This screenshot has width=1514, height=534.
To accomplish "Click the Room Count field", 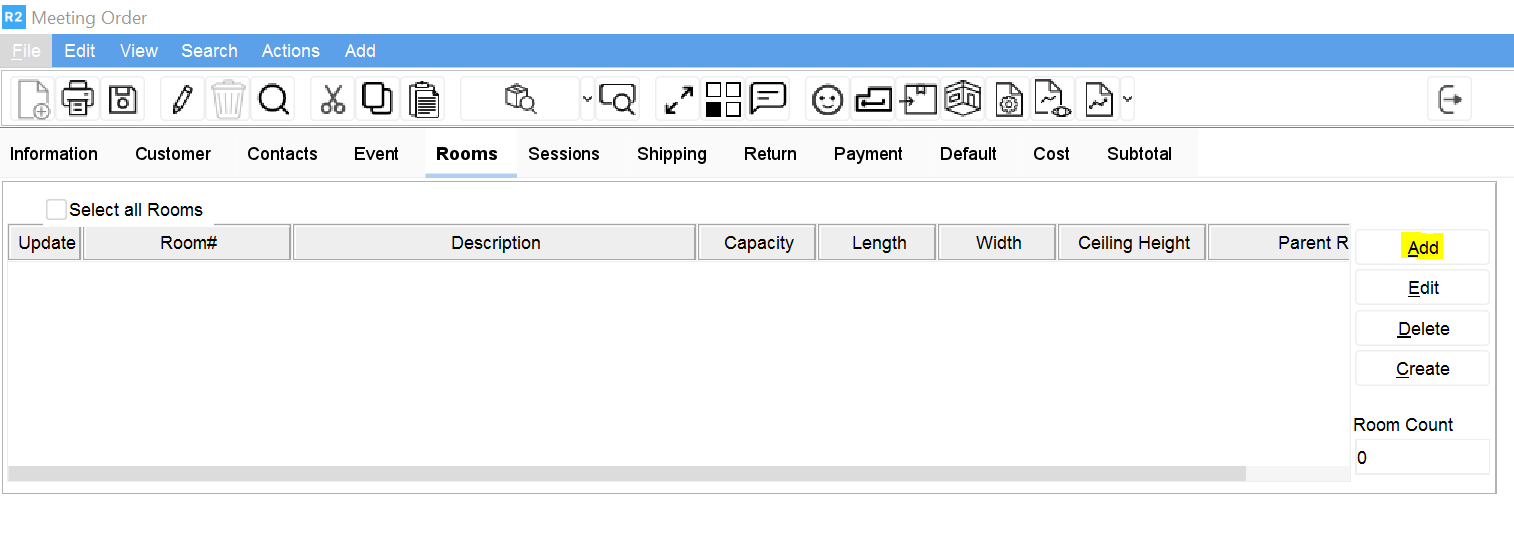I will 1421,458.
